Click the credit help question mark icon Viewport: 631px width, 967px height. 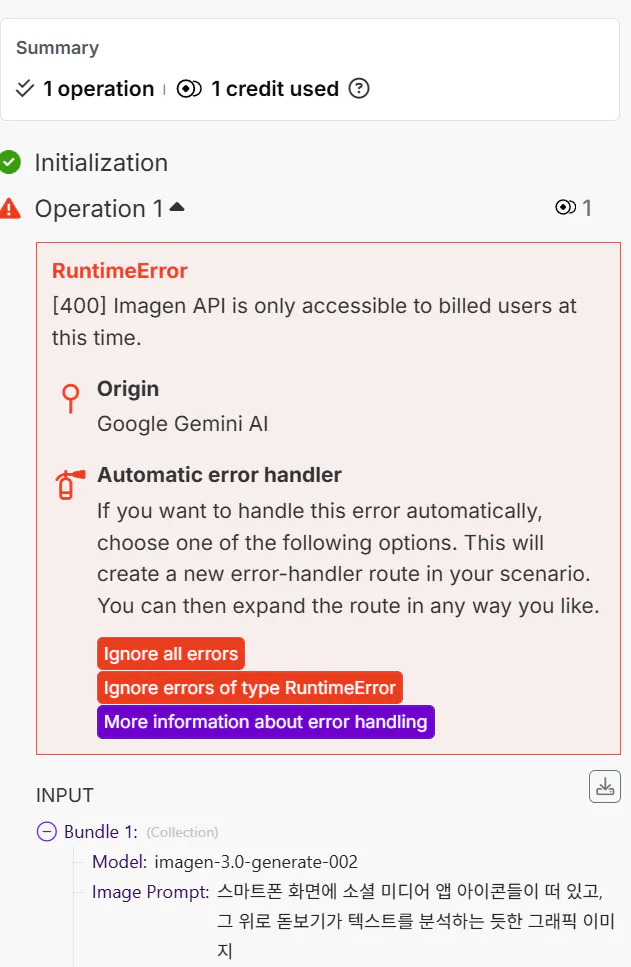click(359, 89)
